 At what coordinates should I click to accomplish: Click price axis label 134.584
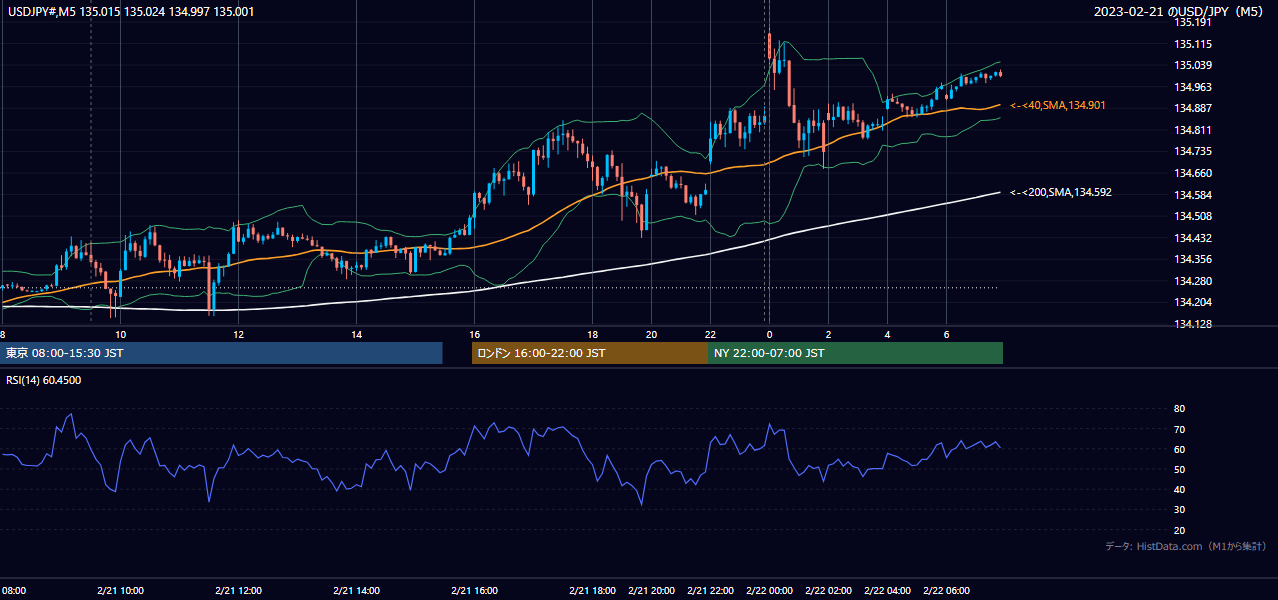tap(1193, 195)
